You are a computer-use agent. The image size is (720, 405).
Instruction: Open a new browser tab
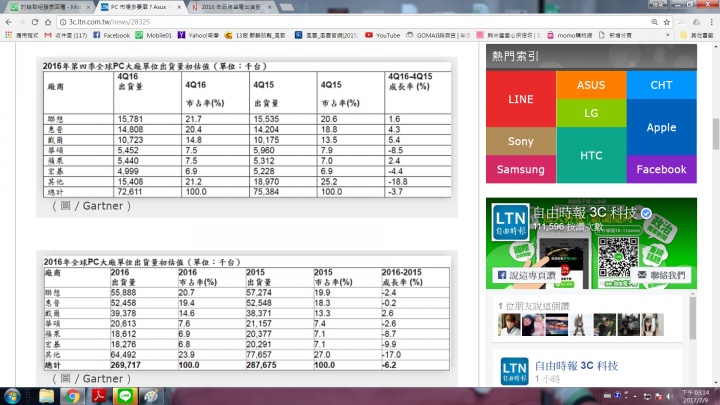pos(287,7)
